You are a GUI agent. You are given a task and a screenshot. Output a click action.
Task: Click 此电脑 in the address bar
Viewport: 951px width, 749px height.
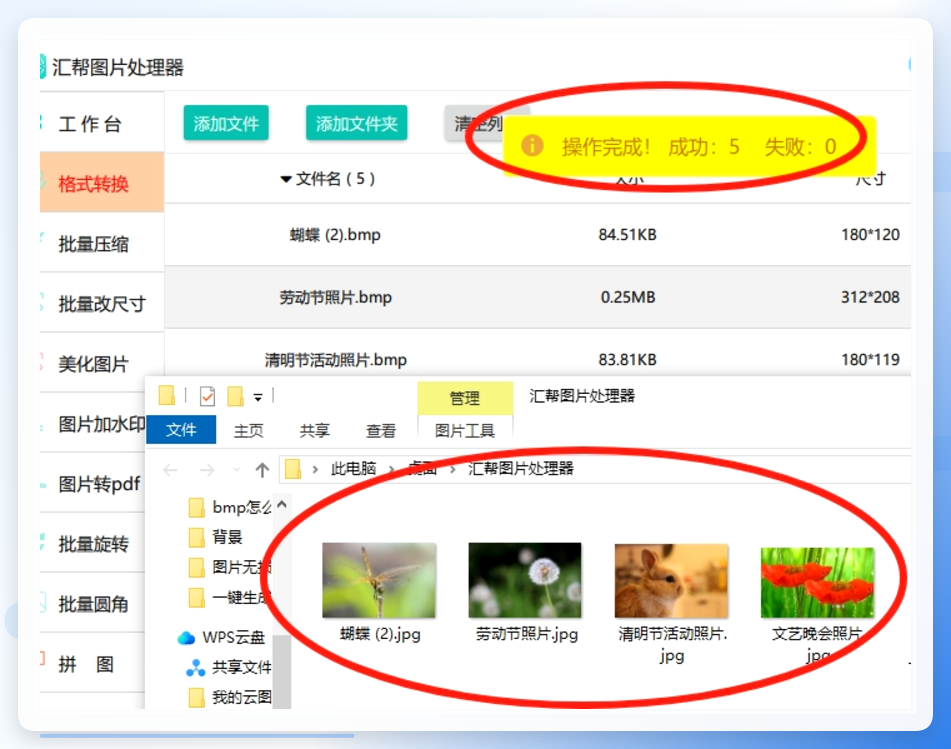353,468
